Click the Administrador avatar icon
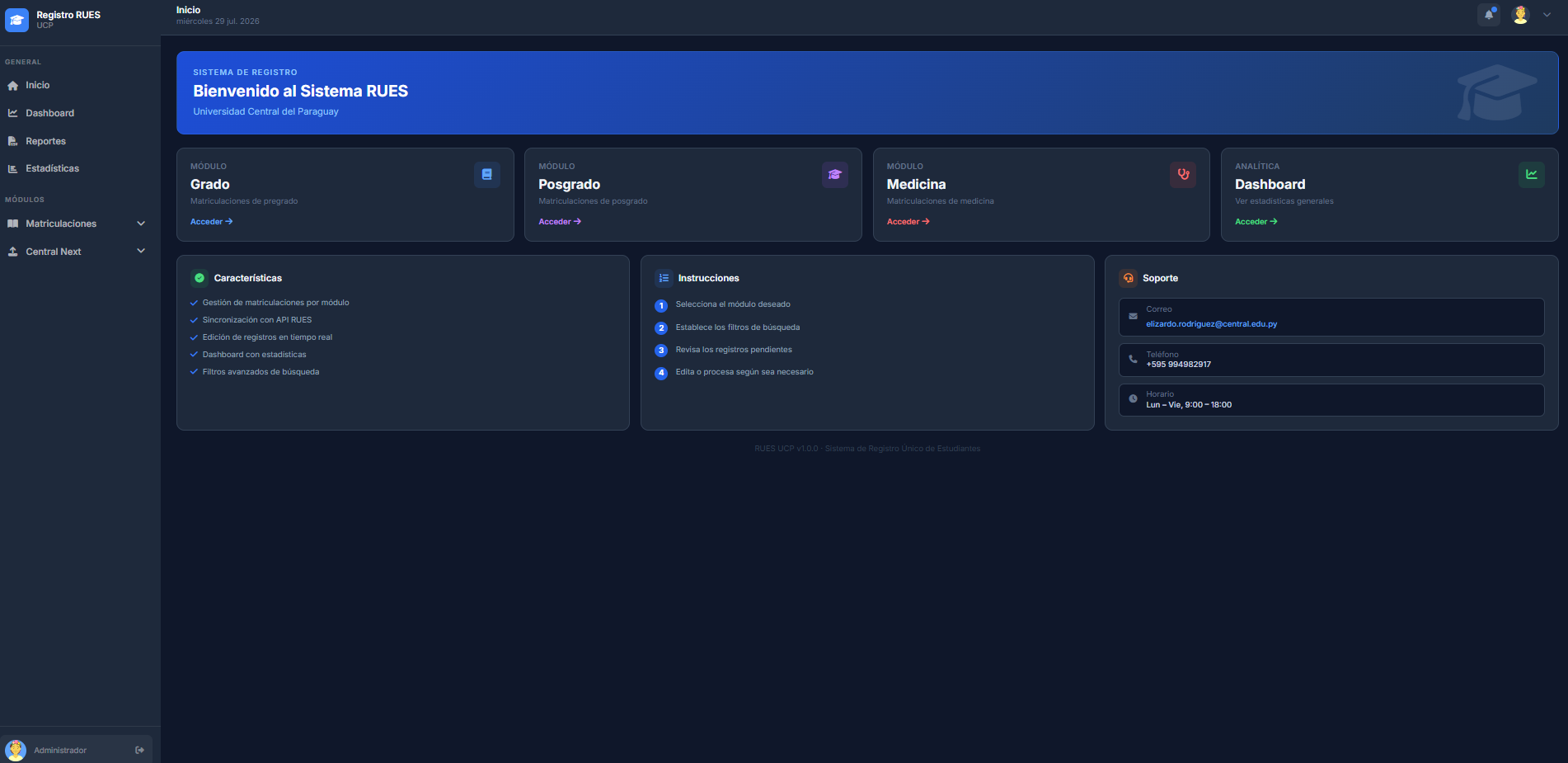 (16, 750)
